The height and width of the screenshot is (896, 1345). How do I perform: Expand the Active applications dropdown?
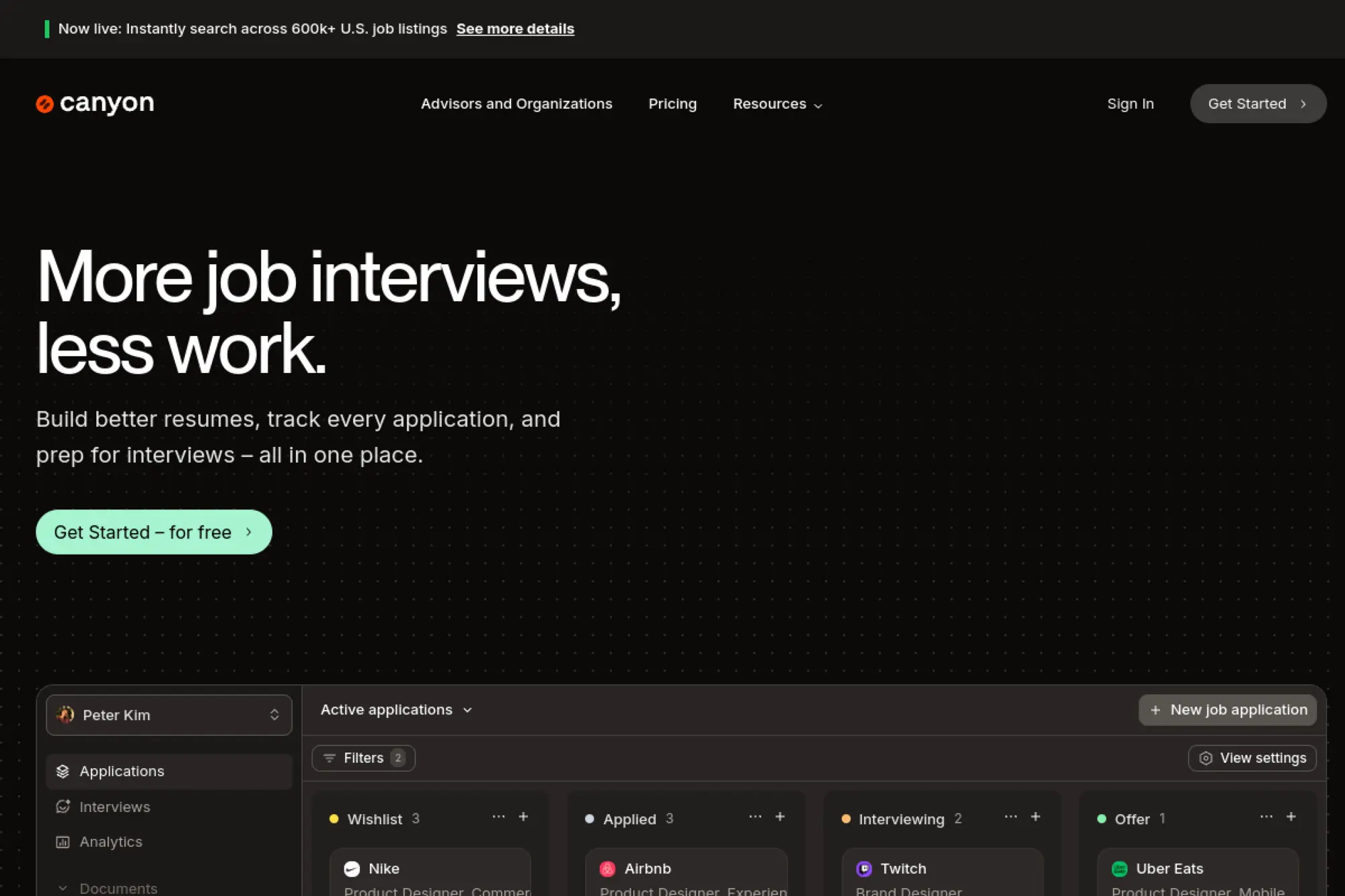coord(396,710)
